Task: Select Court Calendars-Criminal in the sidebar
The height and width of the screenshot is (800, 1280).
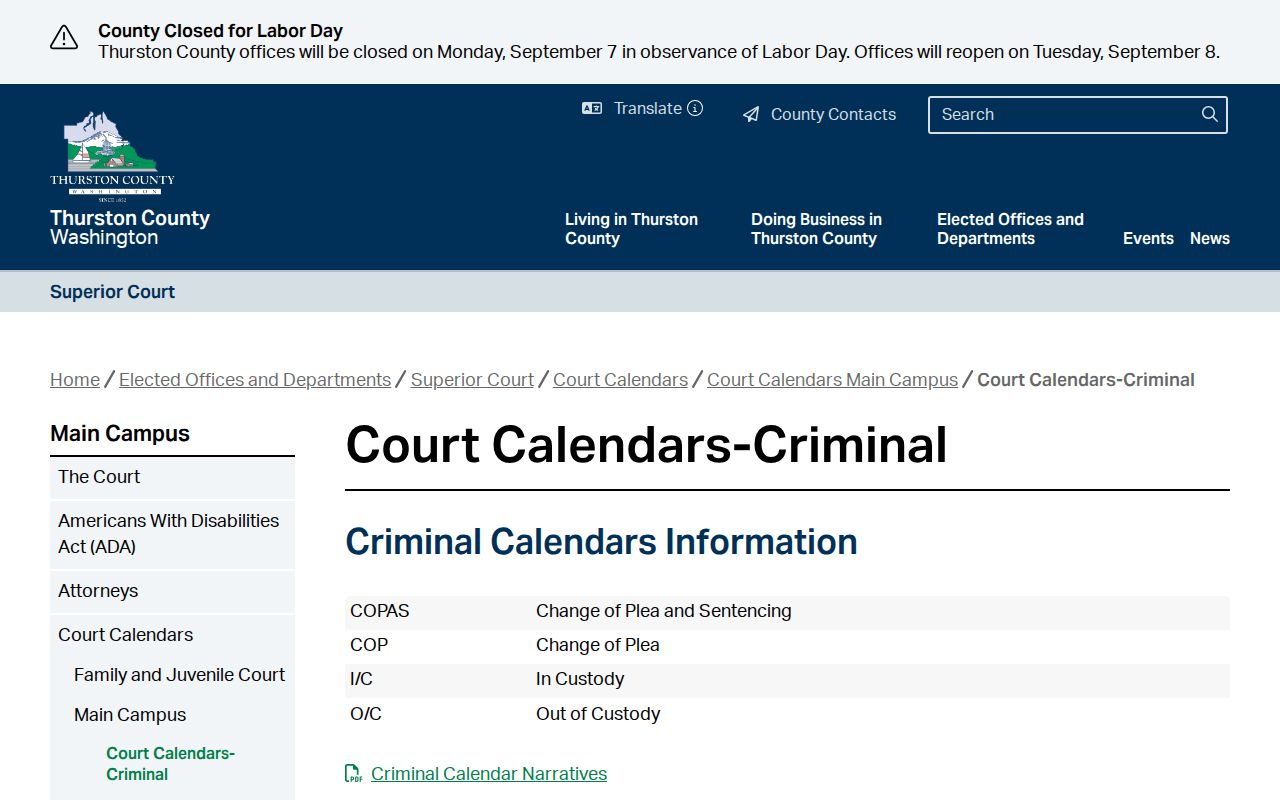Action: click(x=170, y=764)
